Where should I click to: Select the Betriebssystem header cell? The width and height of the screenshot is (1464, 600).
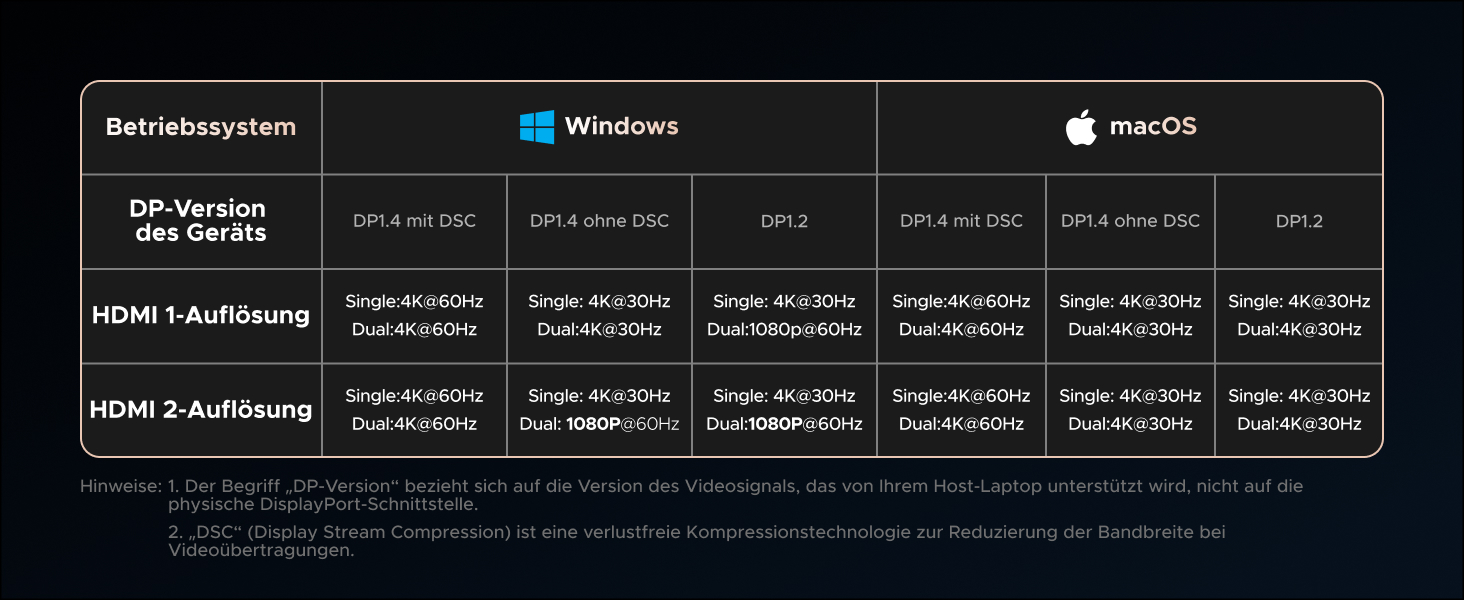point(201,128)
